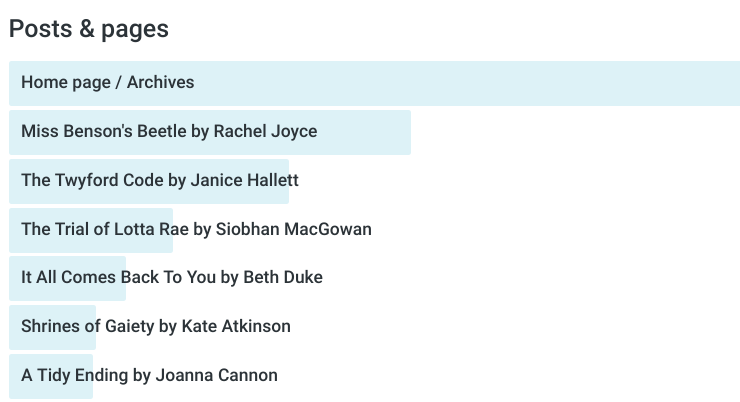Open the Home page / Archives entry
Screen dimensions: 740x402
click(x=107, y=83)
